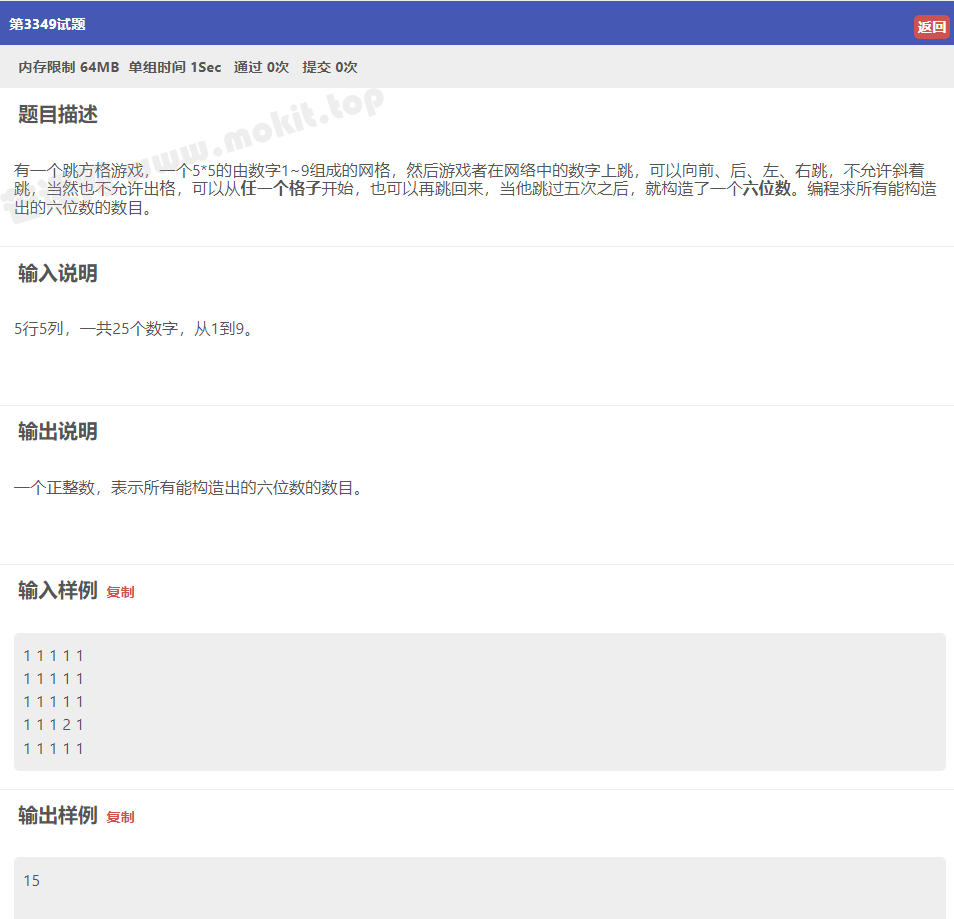Screen dimensions: 954x919
Task: Click the red 返回 button
Action: (x=931, y=27)
